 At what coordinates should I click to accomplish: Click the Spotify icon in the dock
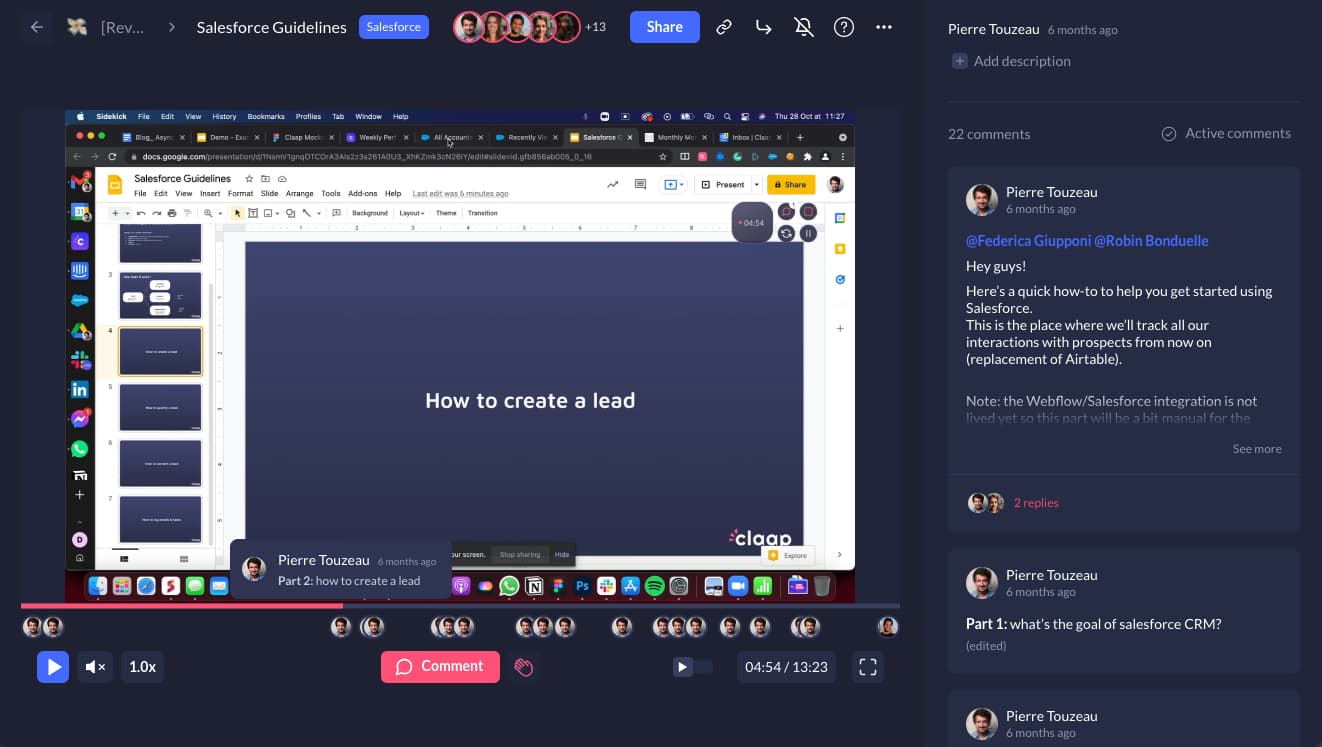tap(655, 586)
